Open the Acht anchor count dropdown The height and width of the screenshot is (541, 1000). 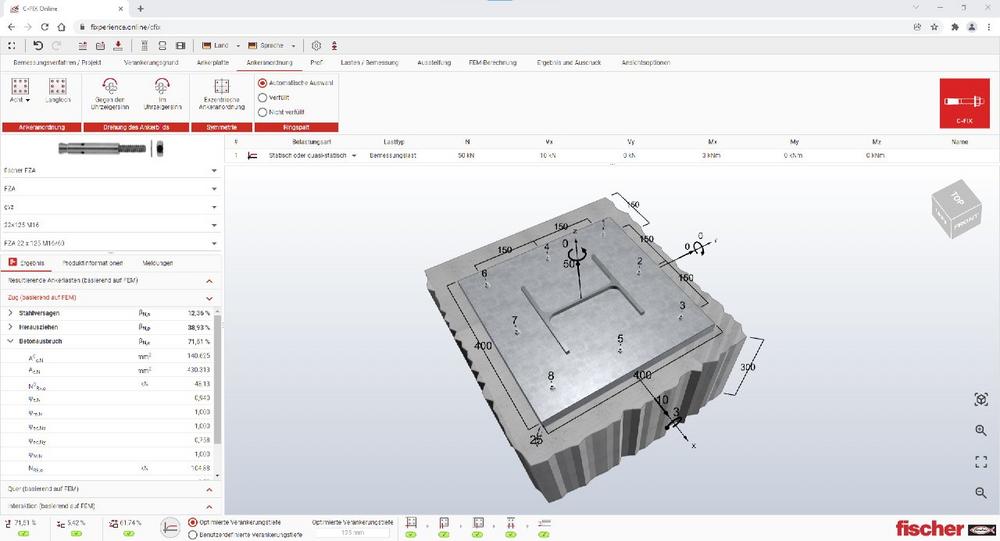coord(20,100)
